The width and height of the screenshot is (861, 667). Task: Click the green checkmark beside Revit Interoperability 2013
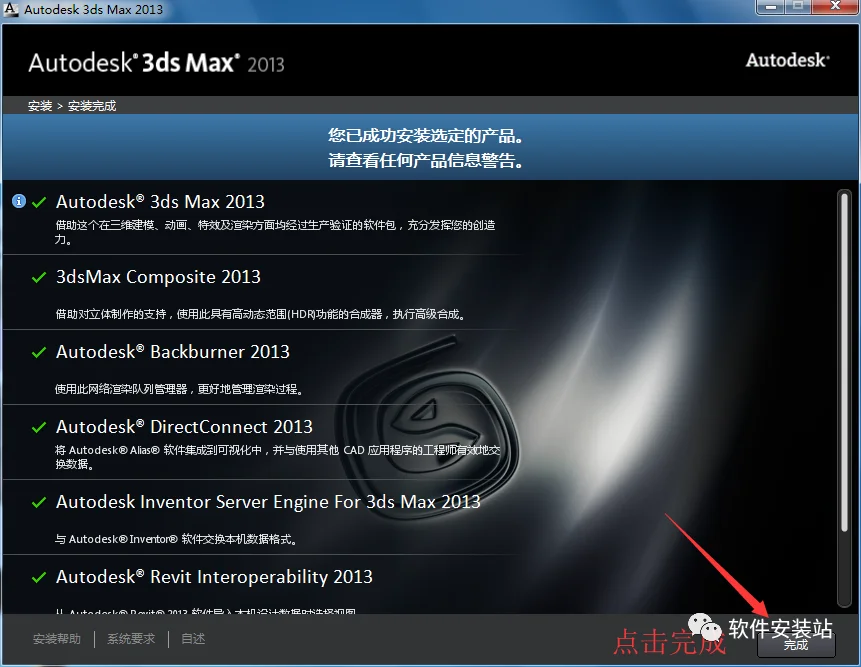point(38,578)
